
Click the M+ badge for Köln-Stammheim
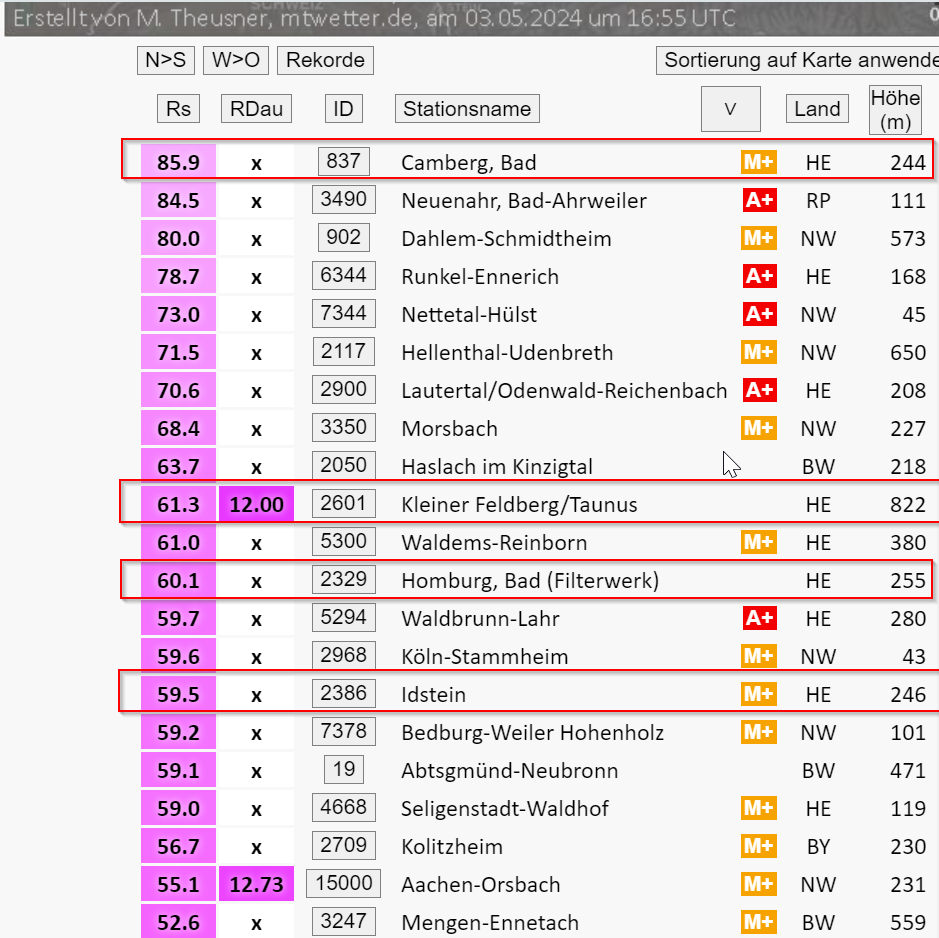click(x=759, y=656)
